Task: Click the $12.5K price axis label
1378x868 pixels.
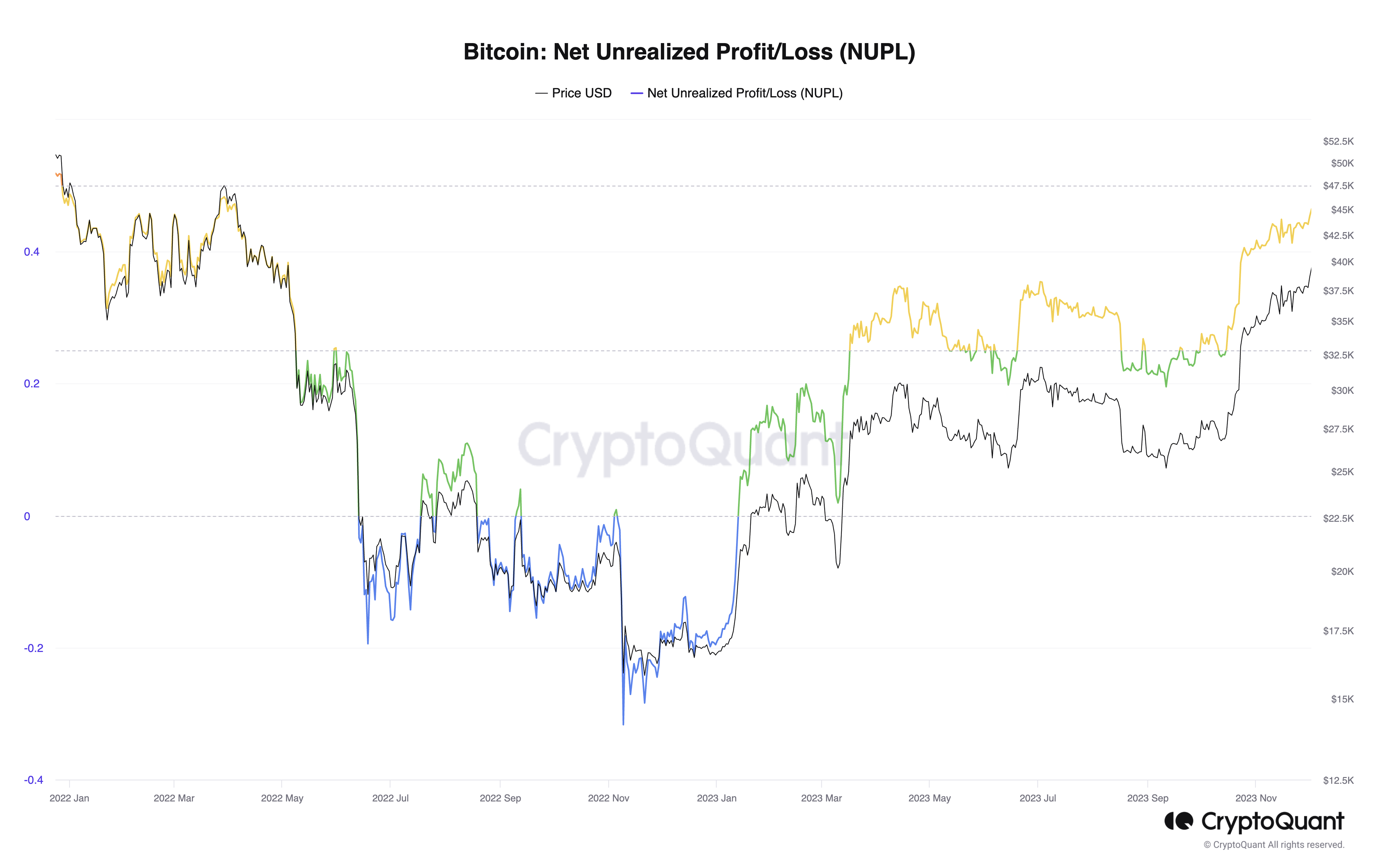Action: pos(1338,780)
